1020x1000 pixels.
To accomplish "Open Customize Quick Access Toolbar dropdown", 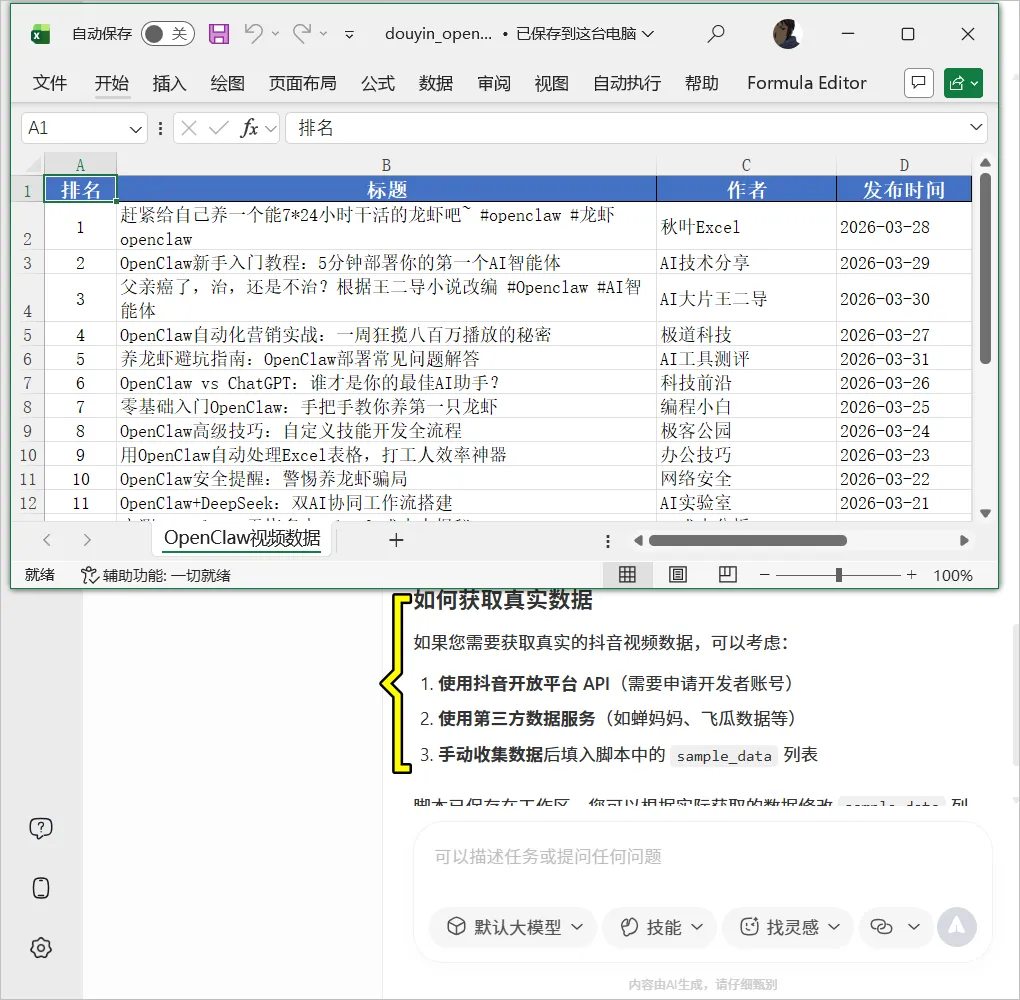I will coord(349,34).
